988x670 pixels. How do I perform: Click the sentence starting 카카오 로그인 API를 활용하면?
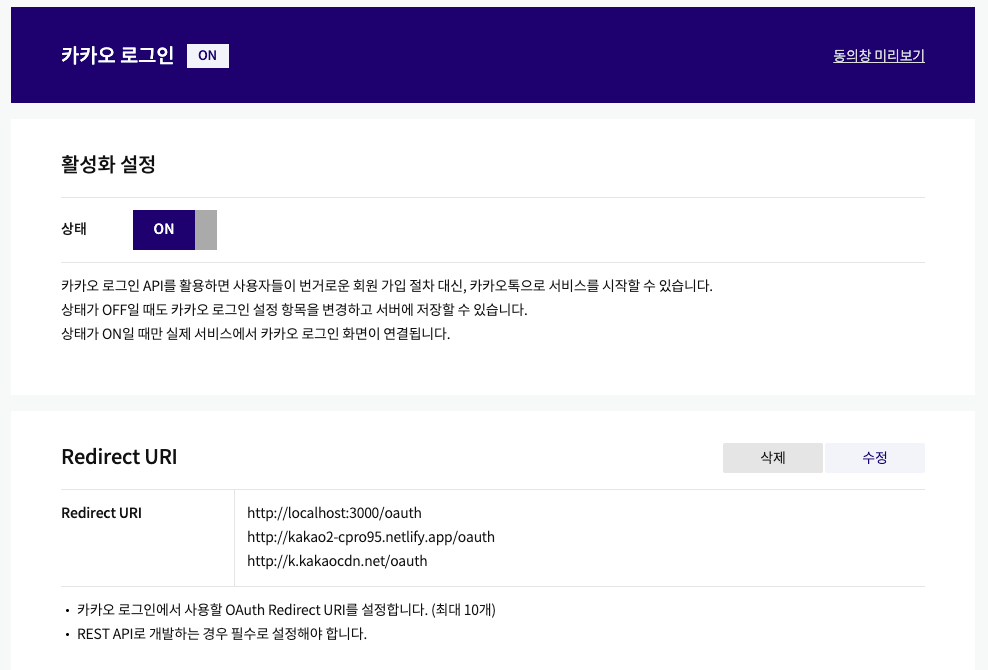pyautogui.click(x=387, y=286)
